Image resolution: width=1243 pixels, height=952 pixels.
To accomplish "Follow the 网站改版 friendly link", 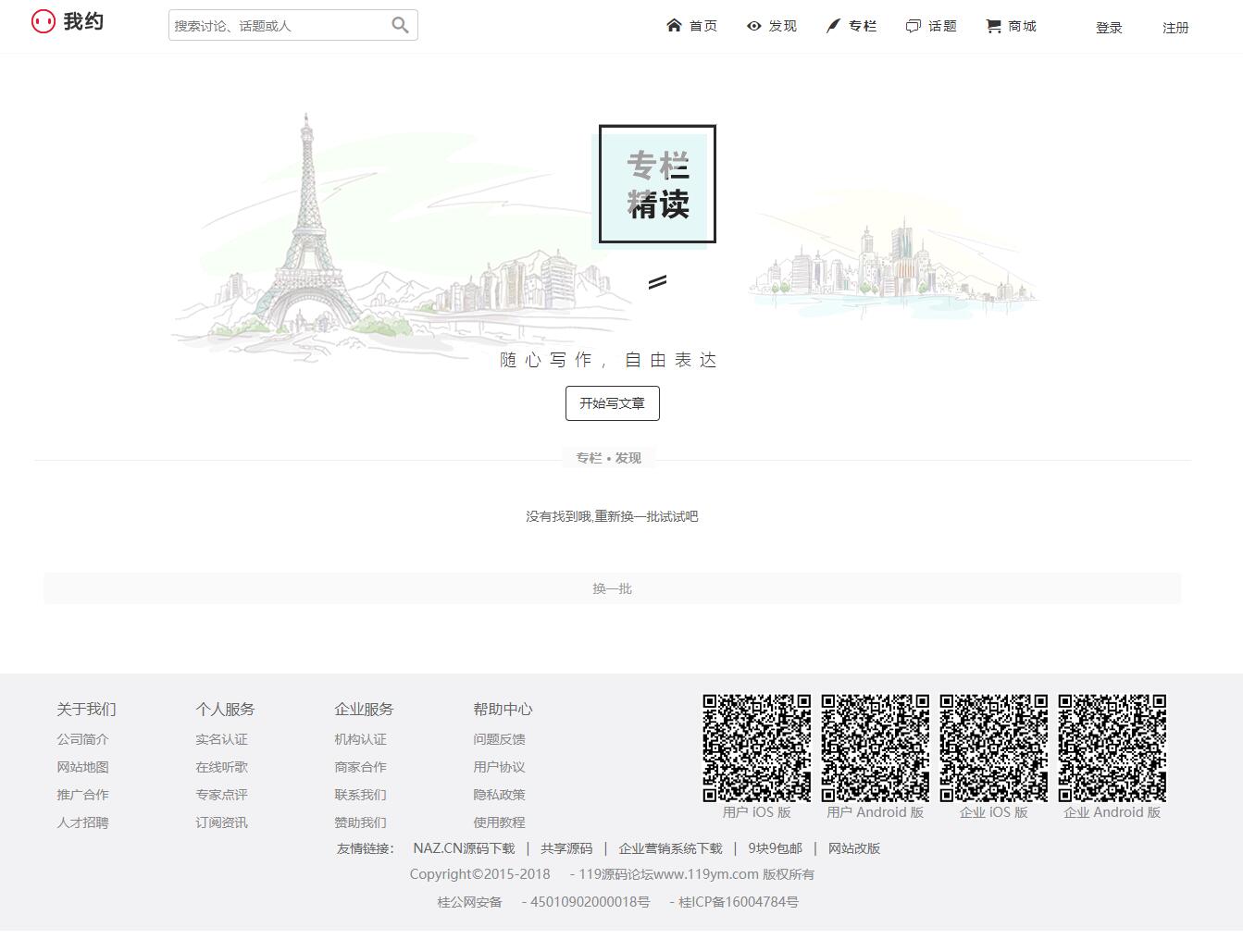I will (x=854, y=848).
